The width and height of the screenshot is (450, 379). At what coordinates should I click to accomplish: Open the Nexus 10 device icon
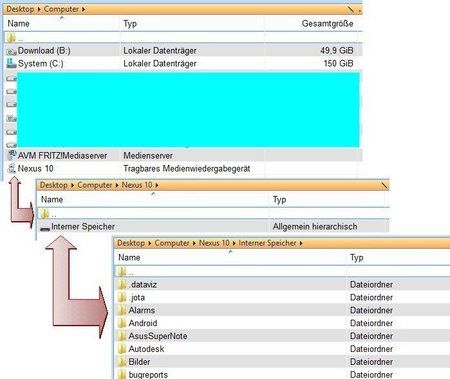12,168
